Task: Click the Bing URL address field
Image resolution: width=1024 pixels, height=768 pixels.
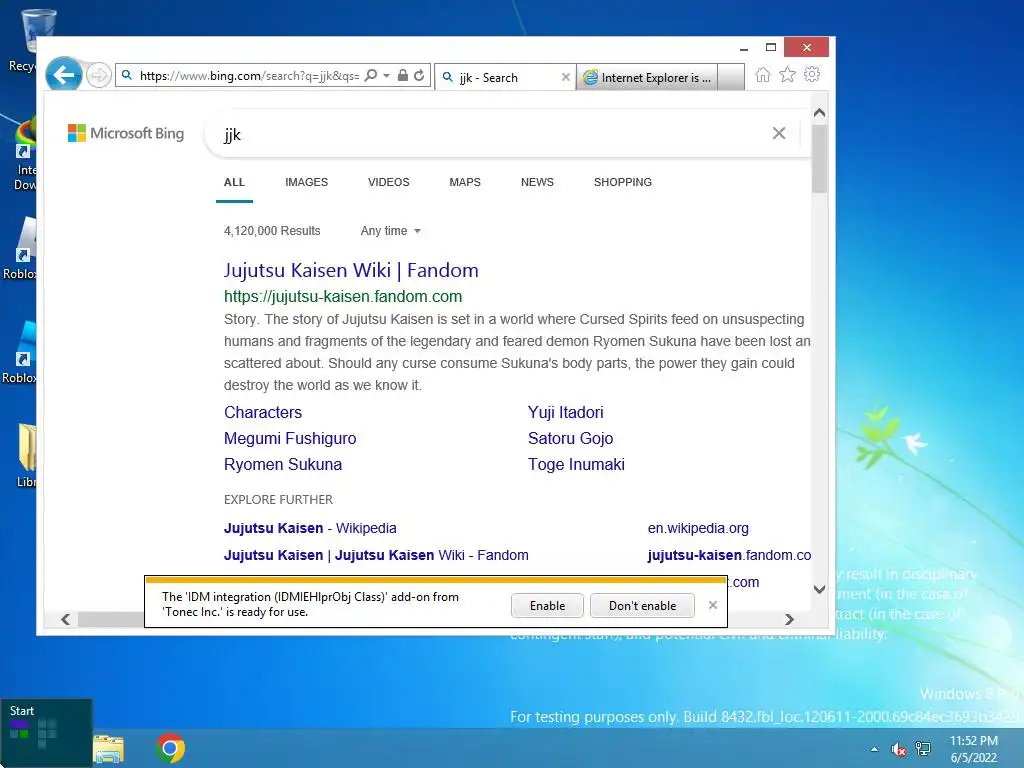Action: point(249,76)
